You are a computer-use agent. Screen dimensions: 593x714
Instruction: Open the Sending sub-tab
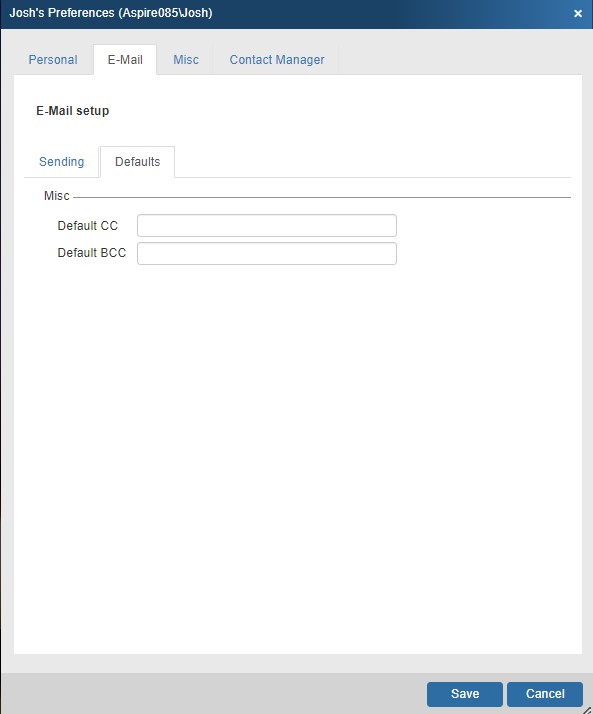pyautogui.click(x=61, y=162)
